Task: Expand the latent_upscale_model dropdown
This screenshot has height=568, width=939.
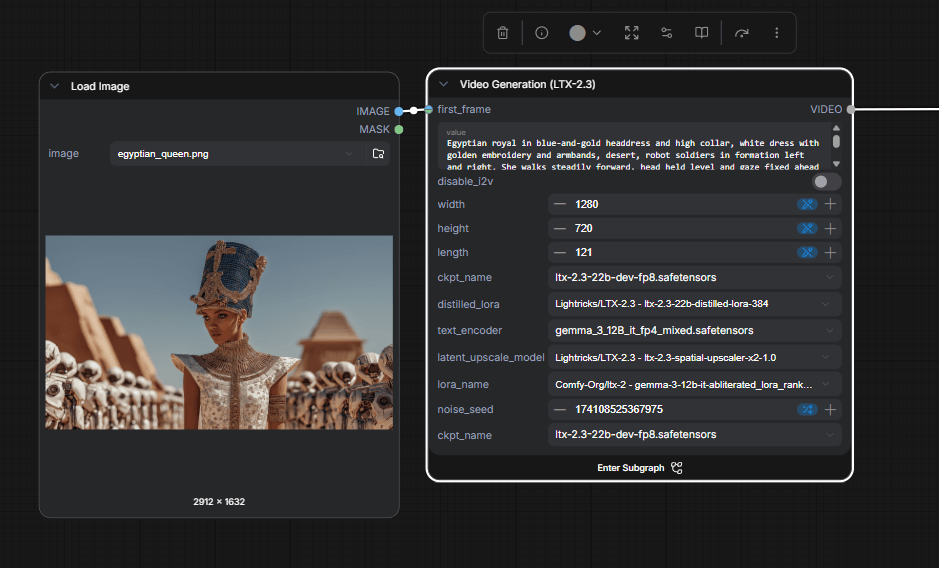Action: click(x=694, y=357)
